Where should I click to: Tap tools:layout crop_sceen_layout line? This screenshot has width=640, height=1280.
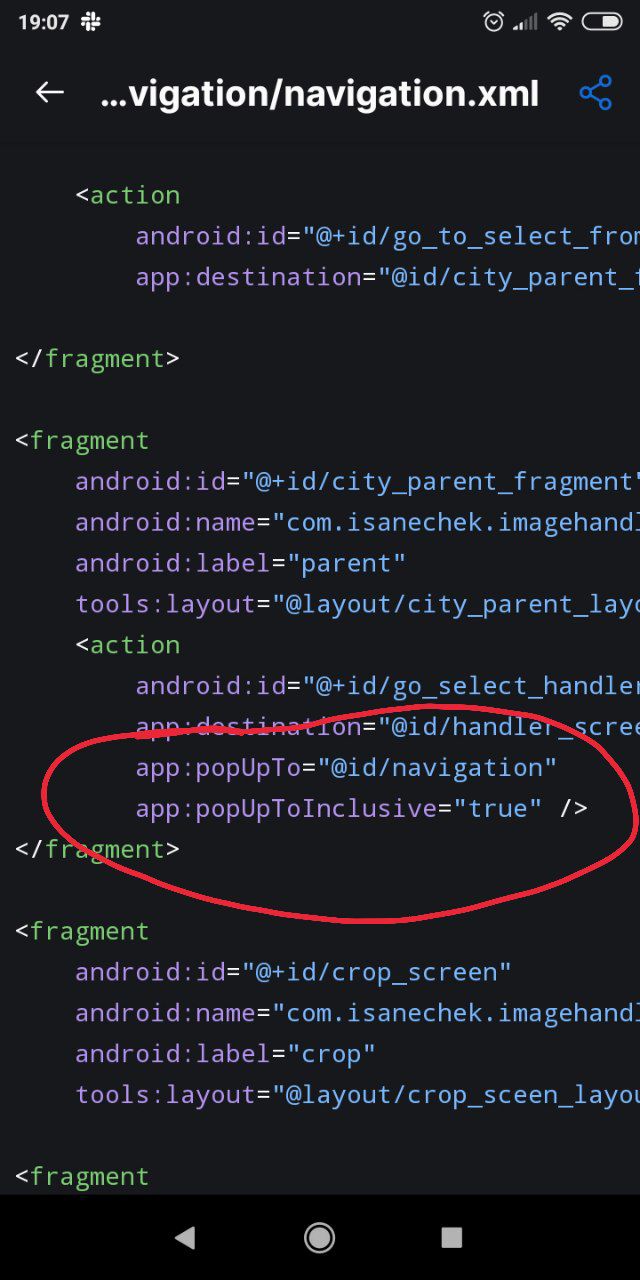pyautogui.click(x=358, y=1095)
